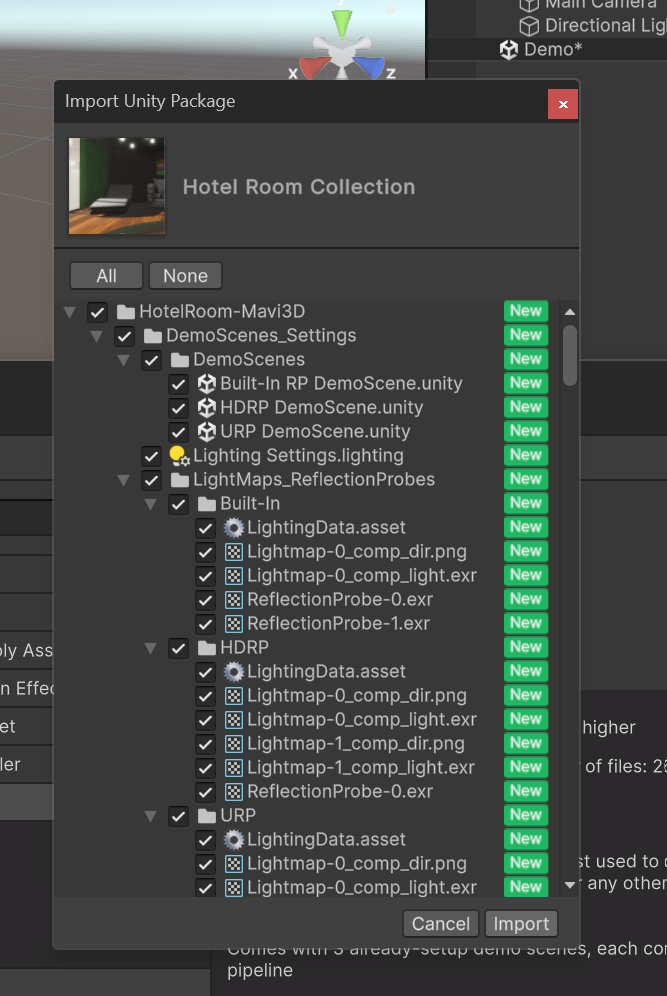Click Directional Light object icon in Hierarchy
The height and width of the screenshot is (996, 667).
[x=529, y=26]
